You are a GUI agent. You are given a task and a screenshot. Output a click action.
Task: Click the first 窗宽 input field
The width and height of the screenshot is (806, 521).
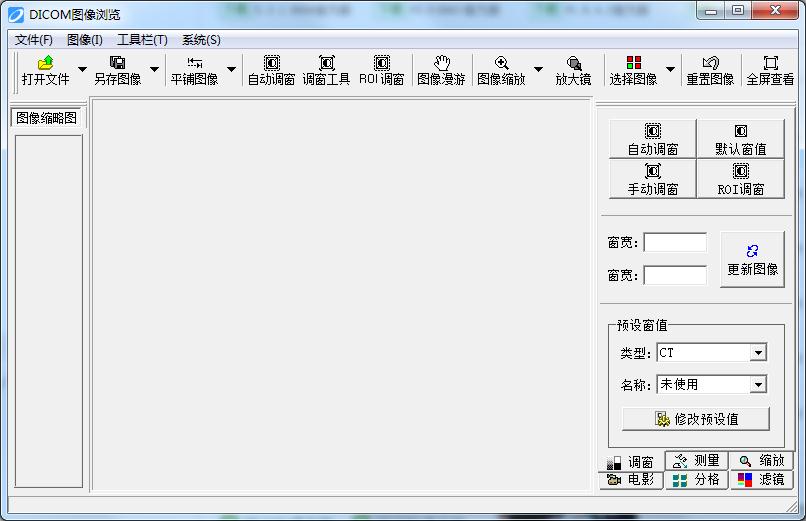pos(675,243)
